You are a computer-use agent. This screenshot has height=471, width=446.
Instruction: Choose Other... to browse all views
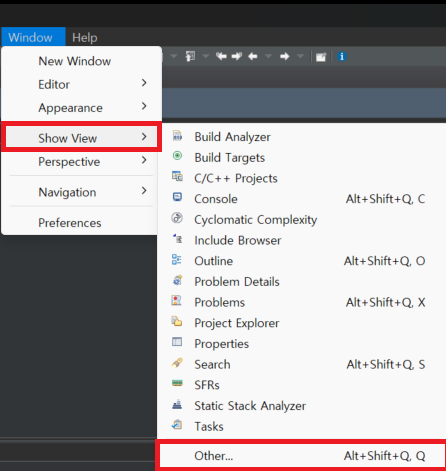tap(302, 456)
